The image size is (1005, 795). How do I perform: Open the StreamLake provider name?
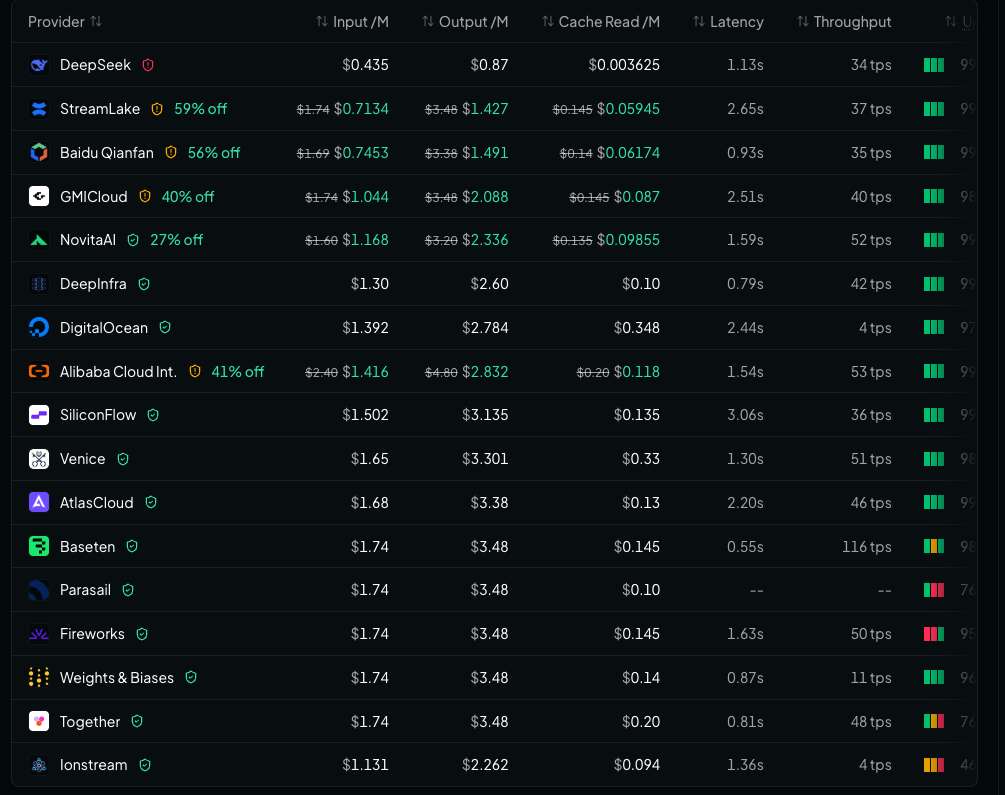100,109
